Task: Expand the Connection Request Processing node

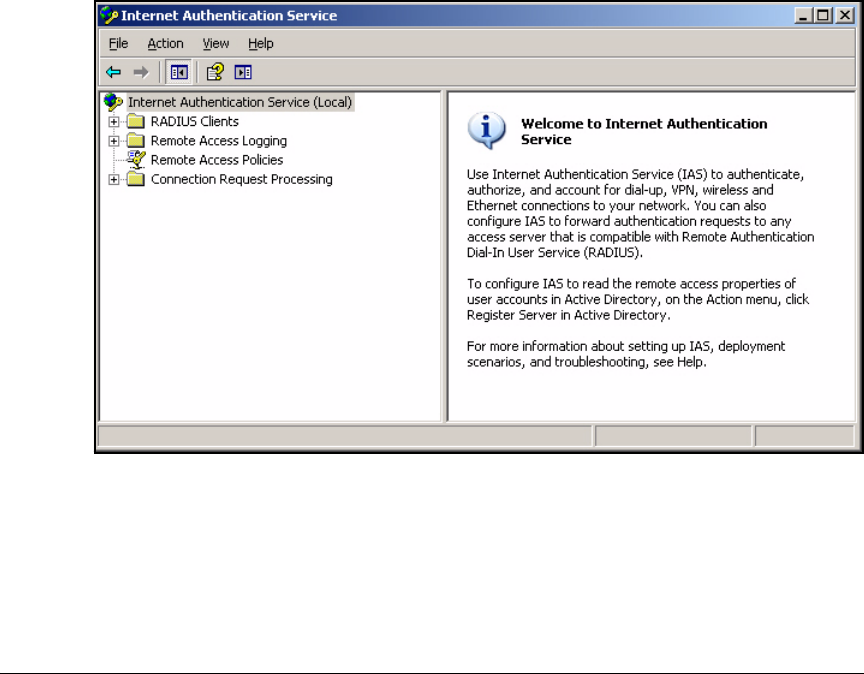Action: [114, 180]
